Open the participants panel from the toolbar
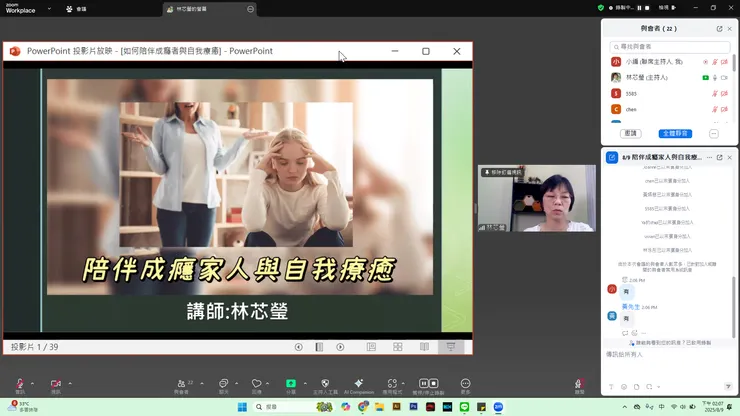This screenshot has width=740, height=416. click(181, 383)
